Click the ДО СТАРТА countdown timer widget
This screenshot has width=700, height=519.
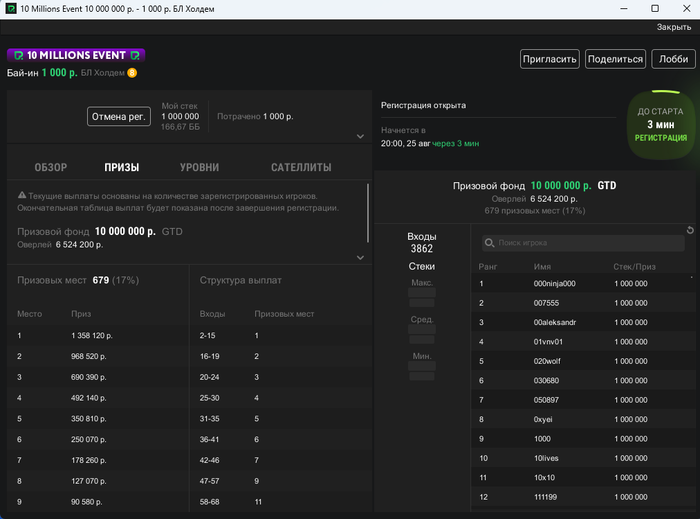coord(661,125)
